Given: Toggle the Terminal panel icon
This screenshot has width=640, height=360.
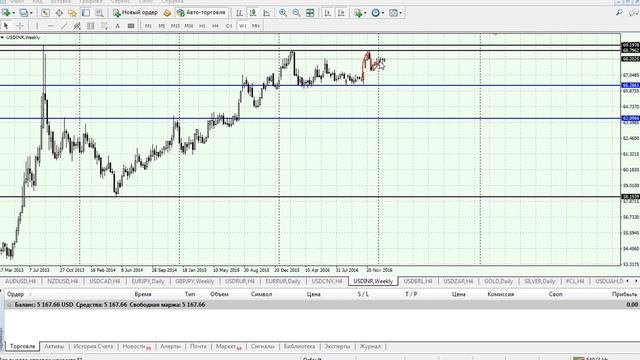Looking at the screenshot, I should tap(86, 13).
